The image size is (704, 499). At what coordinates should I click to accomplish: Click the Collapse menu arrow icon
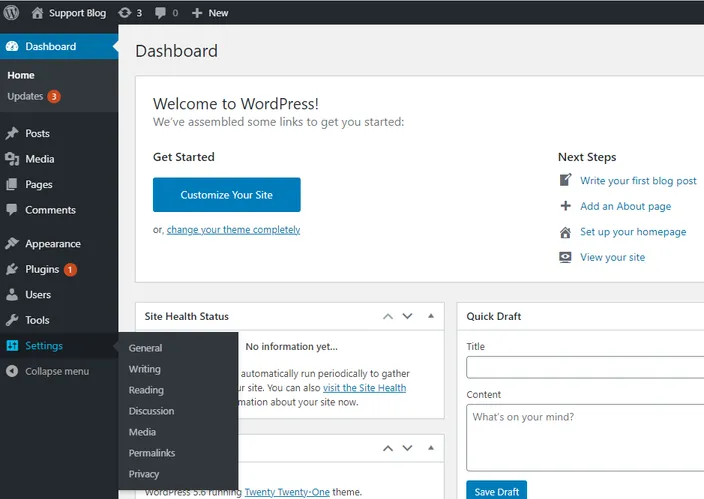click(12, 371)
